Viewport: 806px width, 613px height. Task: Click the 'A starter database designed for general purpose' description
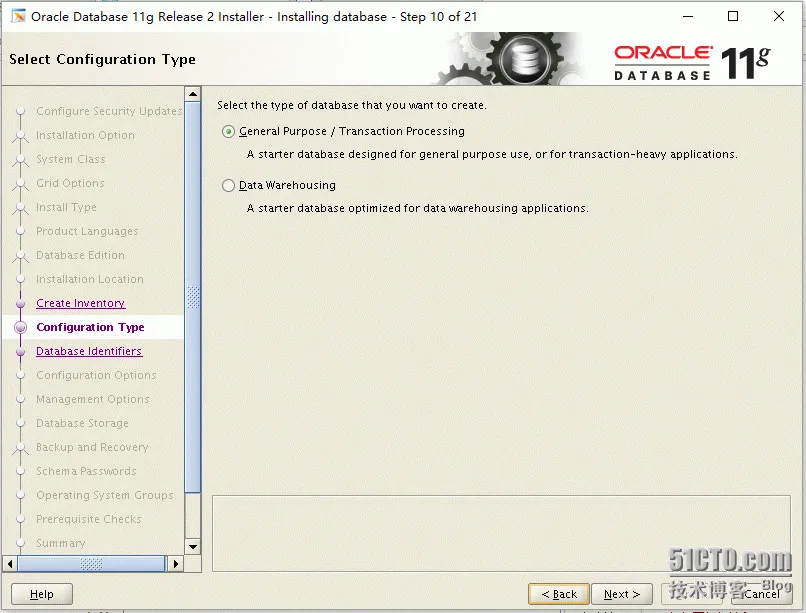point(492,154)
